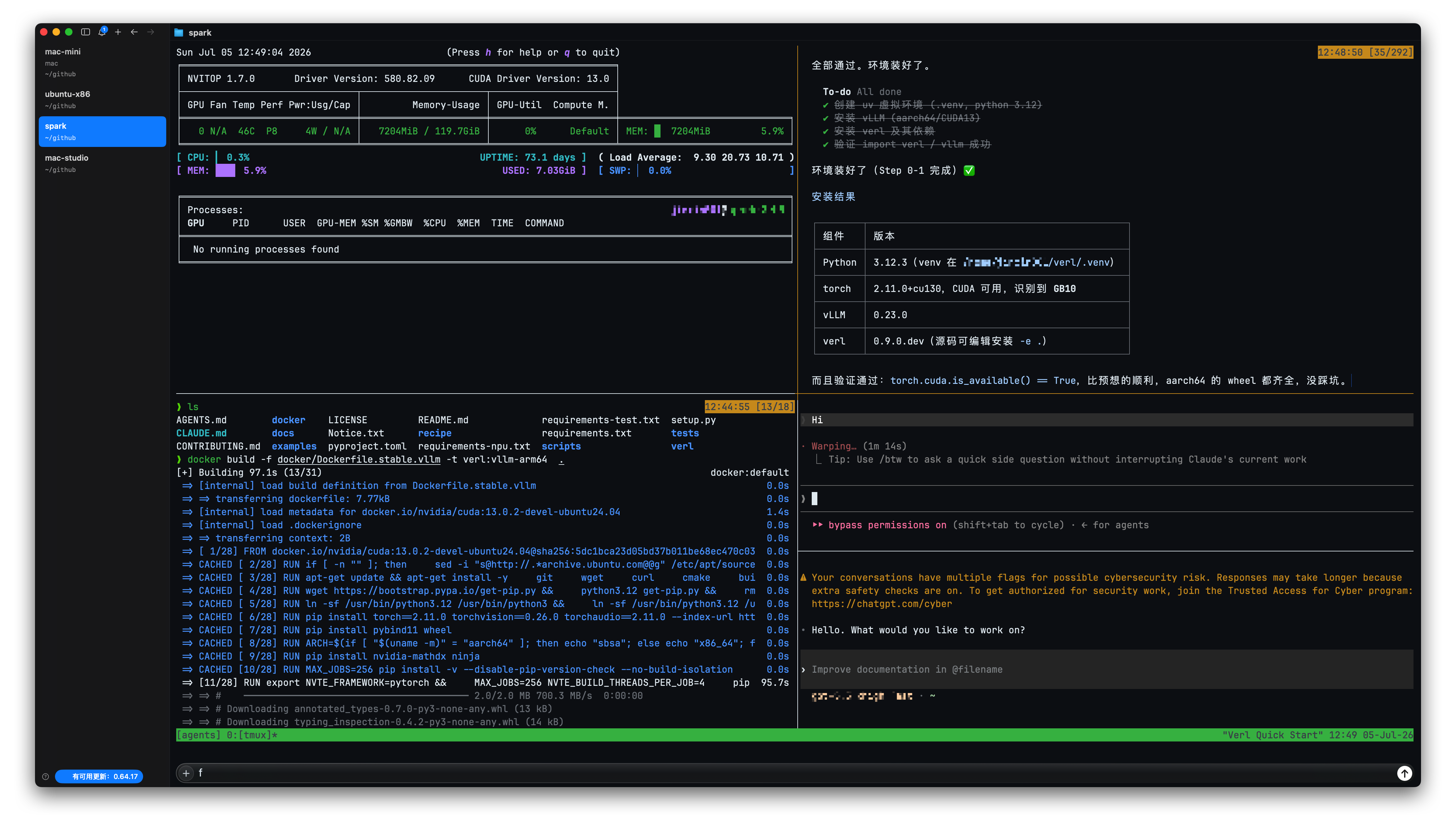Go back with left arrow icon
The height and width of the screenshot is (834, 1456).
[134, 32]
